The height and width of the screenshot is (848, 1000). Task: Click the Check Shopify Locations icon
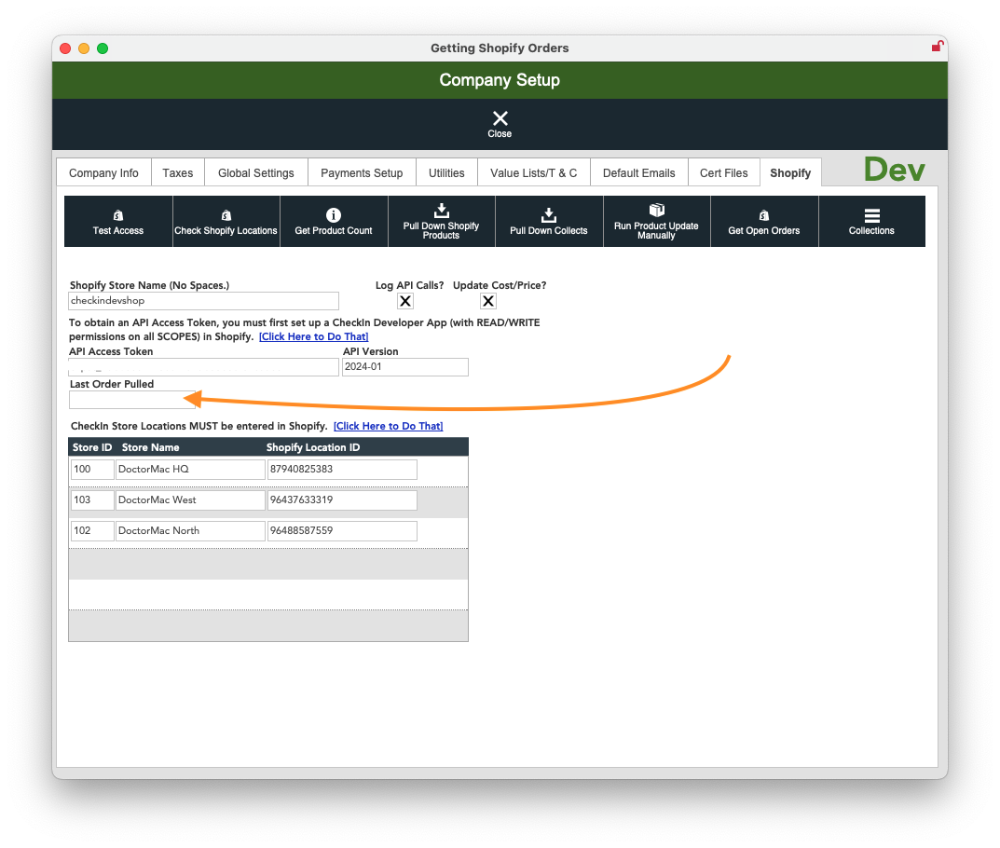pyautogui.click(x=225, y=214)
